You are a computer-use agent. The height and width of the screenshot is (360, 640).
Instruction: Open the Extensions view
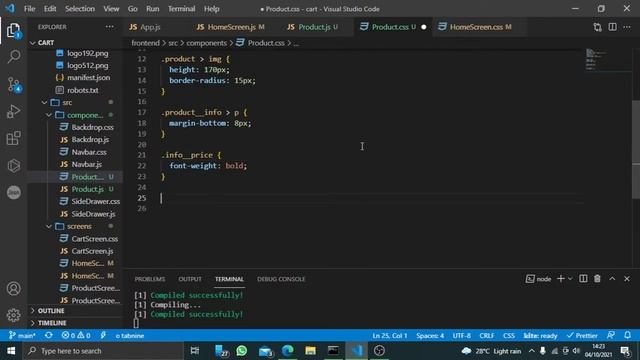click(x=13, y=138)
